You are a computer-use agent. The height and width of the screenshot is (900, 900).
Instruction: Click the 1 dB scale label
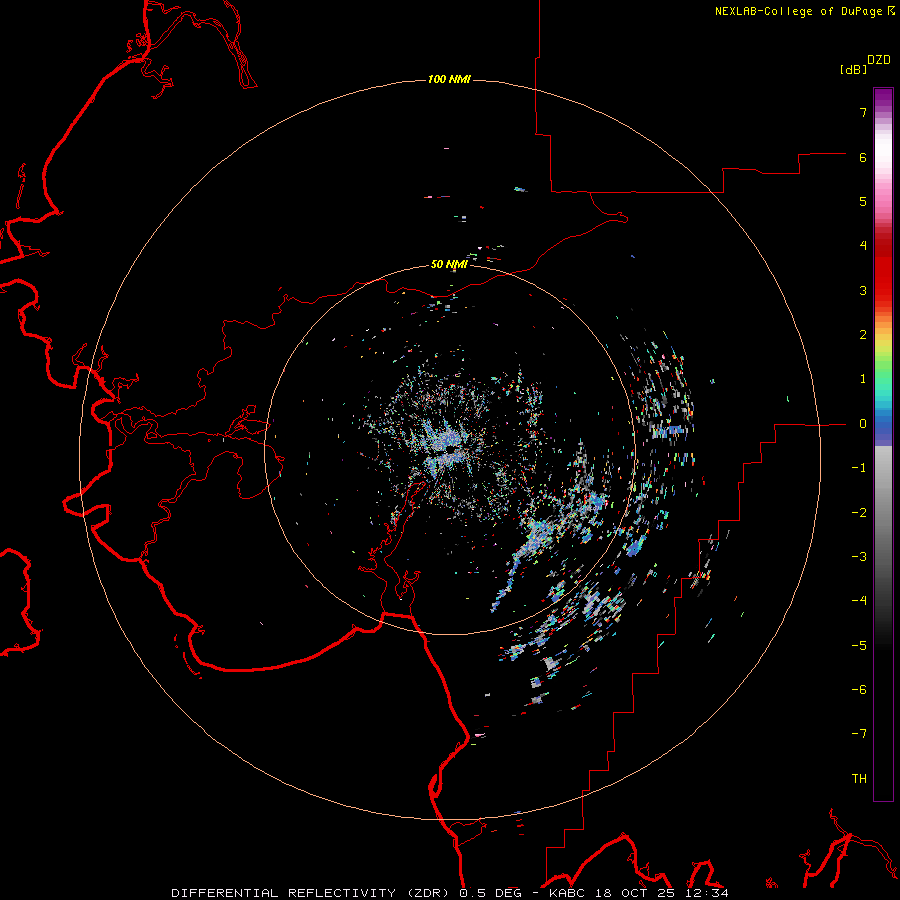tap(863, 379)
